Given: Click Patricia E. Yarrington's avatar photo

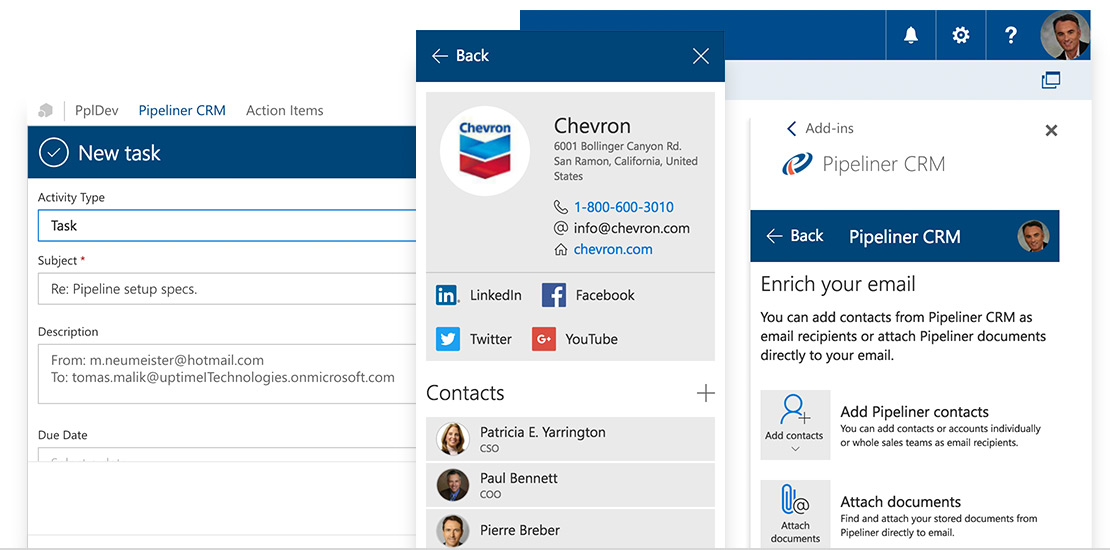Looking at the screenshot, I should 453,439.
